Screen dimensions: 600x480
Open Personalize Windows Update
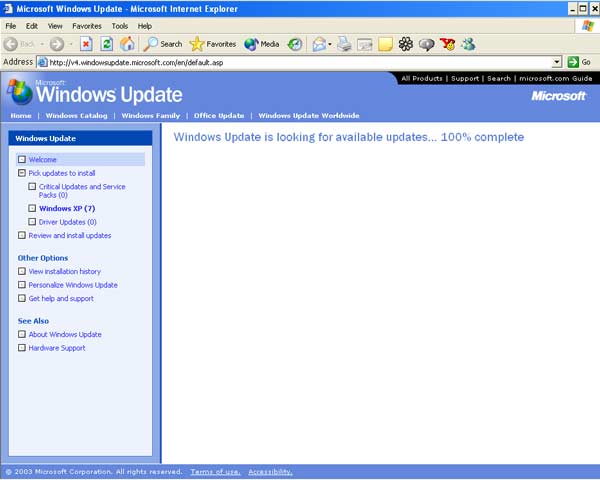(x=73, y=285)
